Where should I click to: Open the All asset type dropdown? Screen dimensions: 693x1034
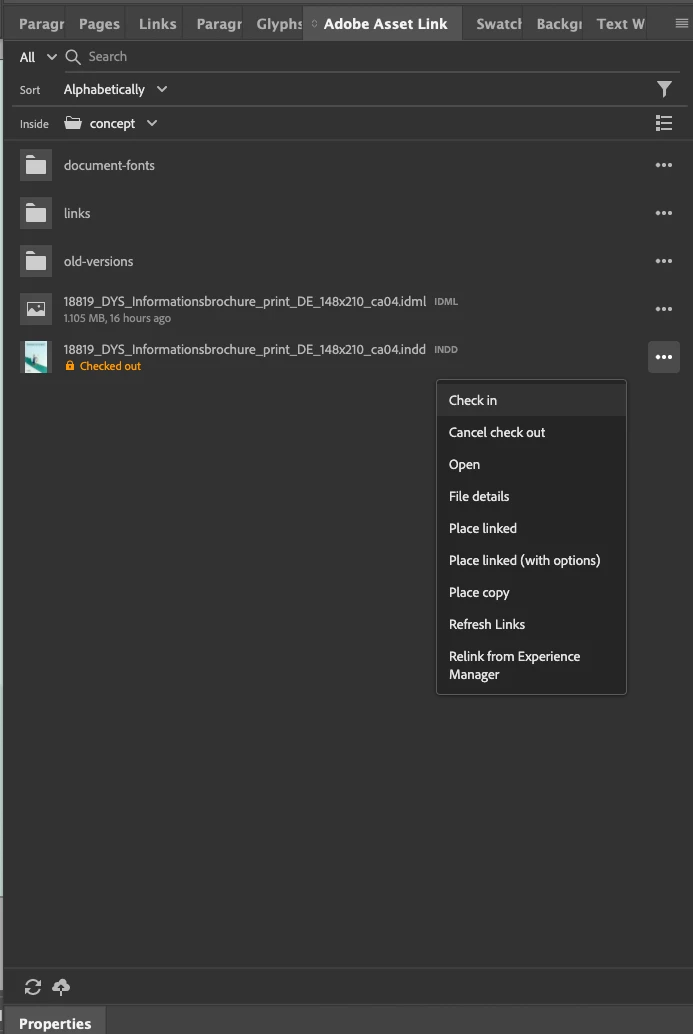pos(38,57)
